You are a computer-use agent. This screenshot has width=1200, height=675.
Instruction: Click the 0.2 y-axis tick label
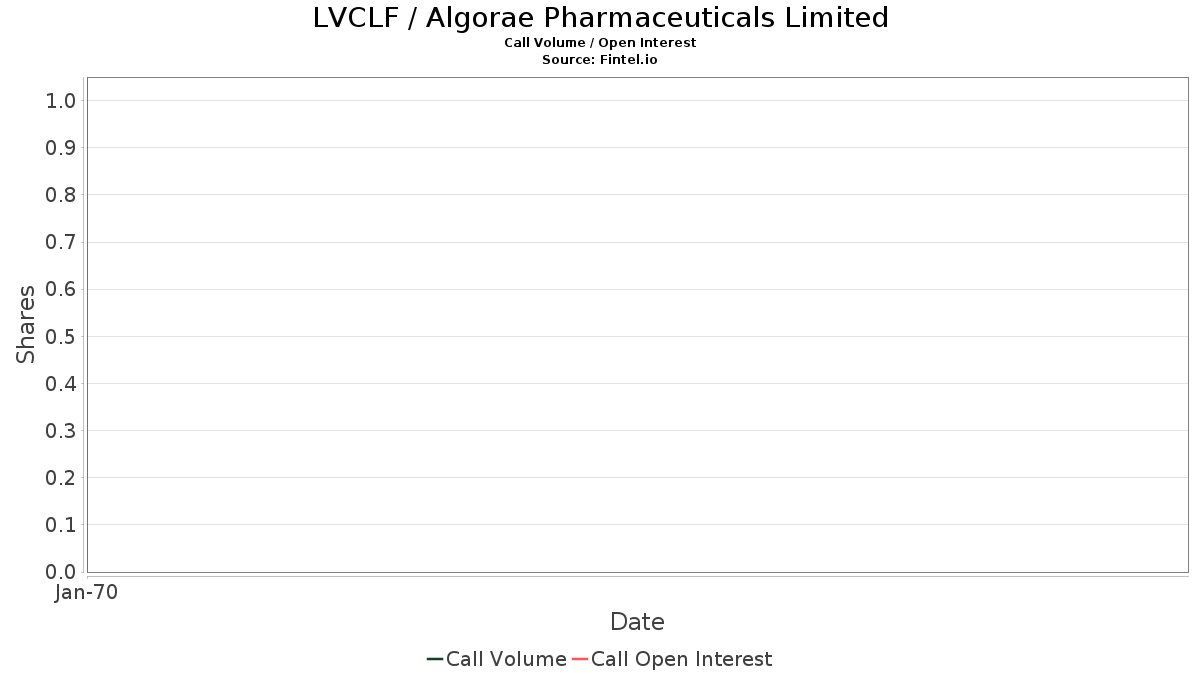61,477
